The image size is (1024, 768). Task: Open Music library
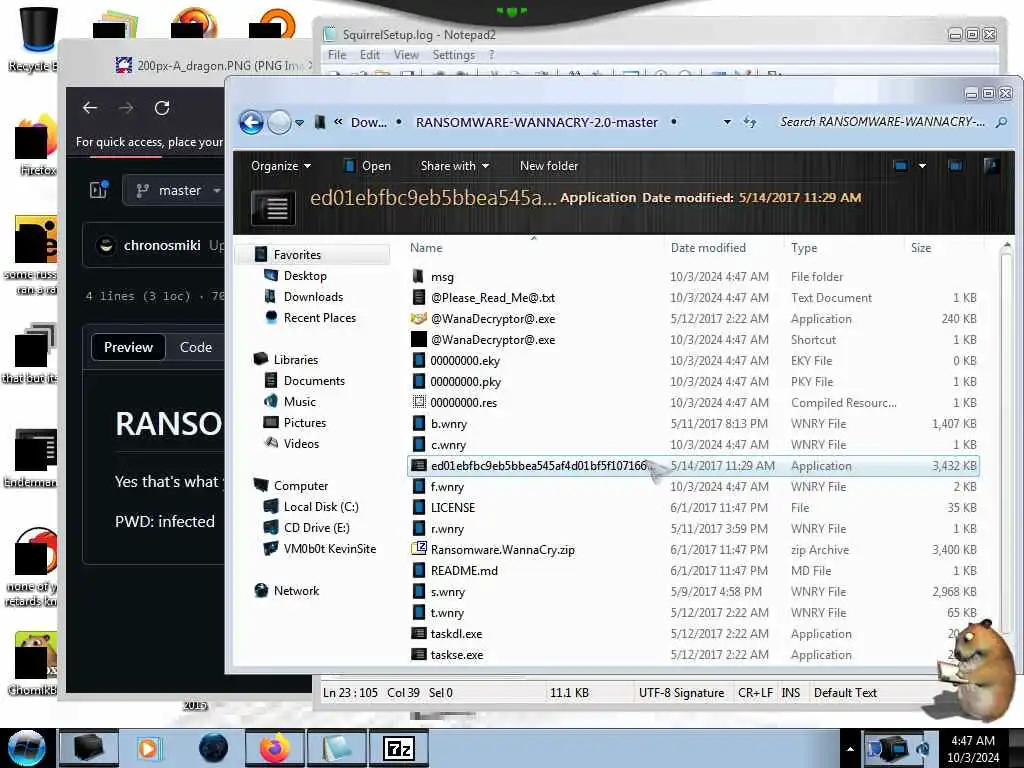(300, 402)
